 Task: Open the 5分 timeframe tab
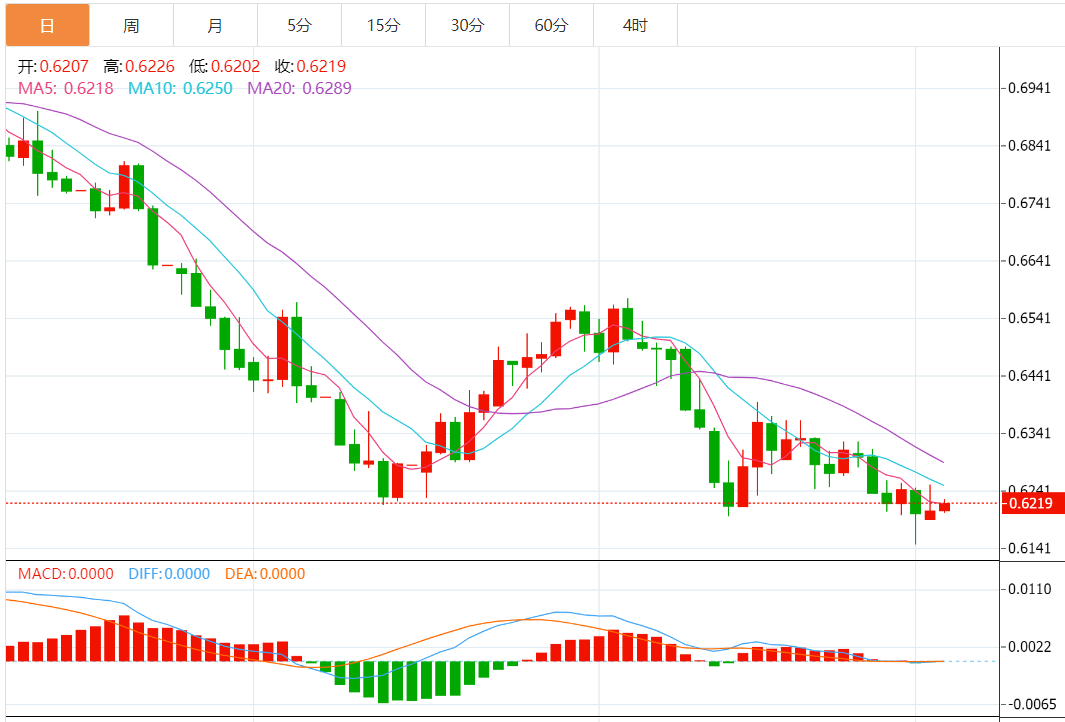300,25
